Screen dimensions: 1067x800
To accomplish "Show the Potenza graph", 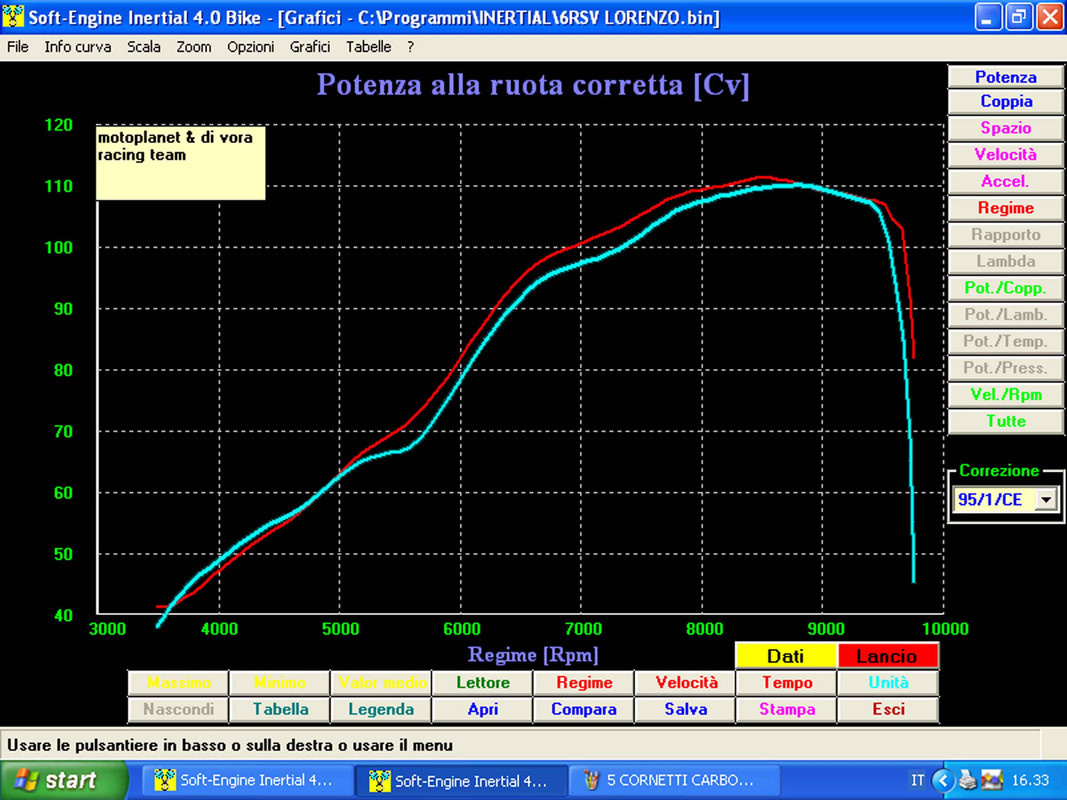I will 1005,76.
